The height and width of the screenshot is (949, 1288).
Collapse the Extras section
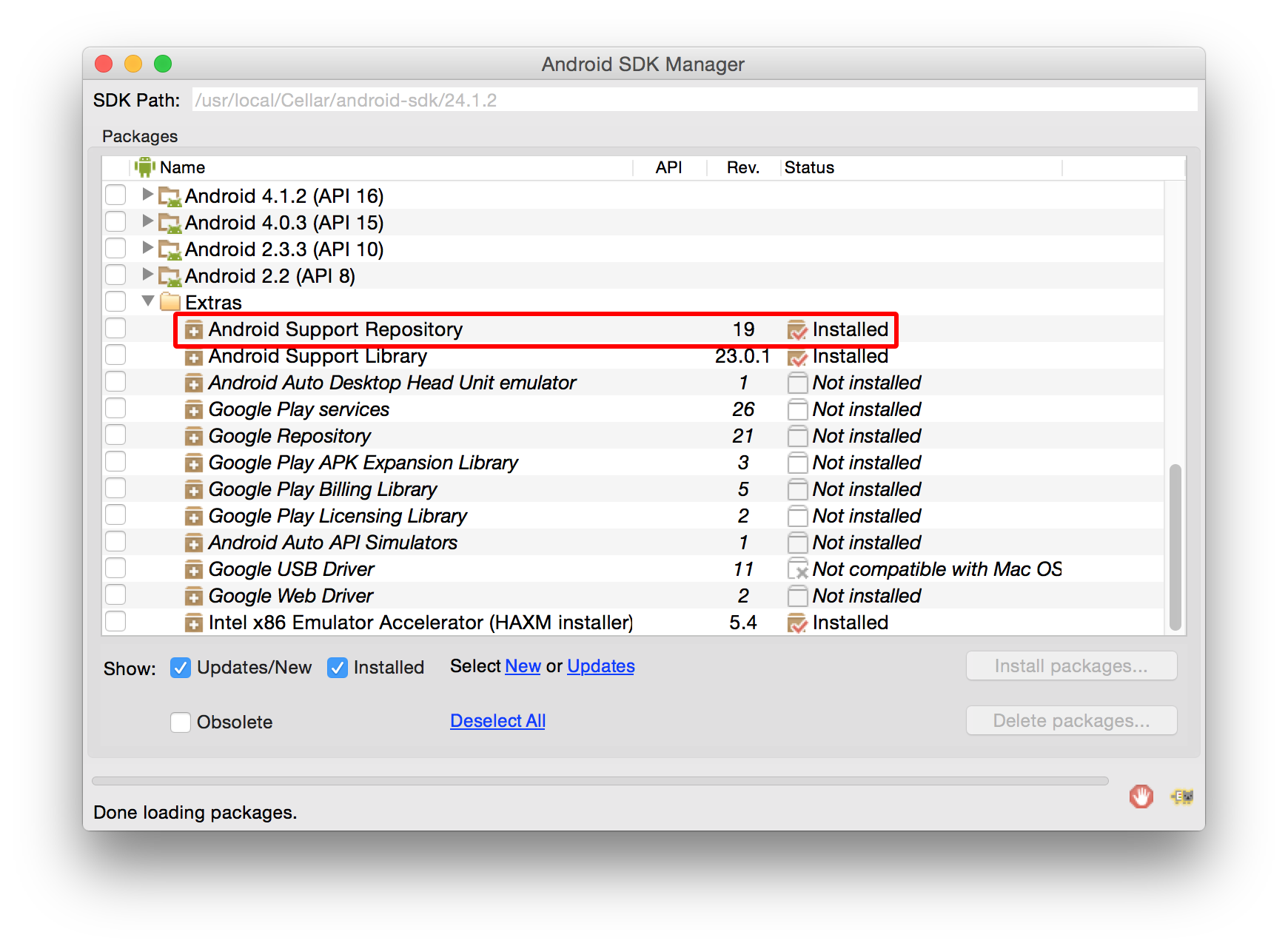coord(147,301)
